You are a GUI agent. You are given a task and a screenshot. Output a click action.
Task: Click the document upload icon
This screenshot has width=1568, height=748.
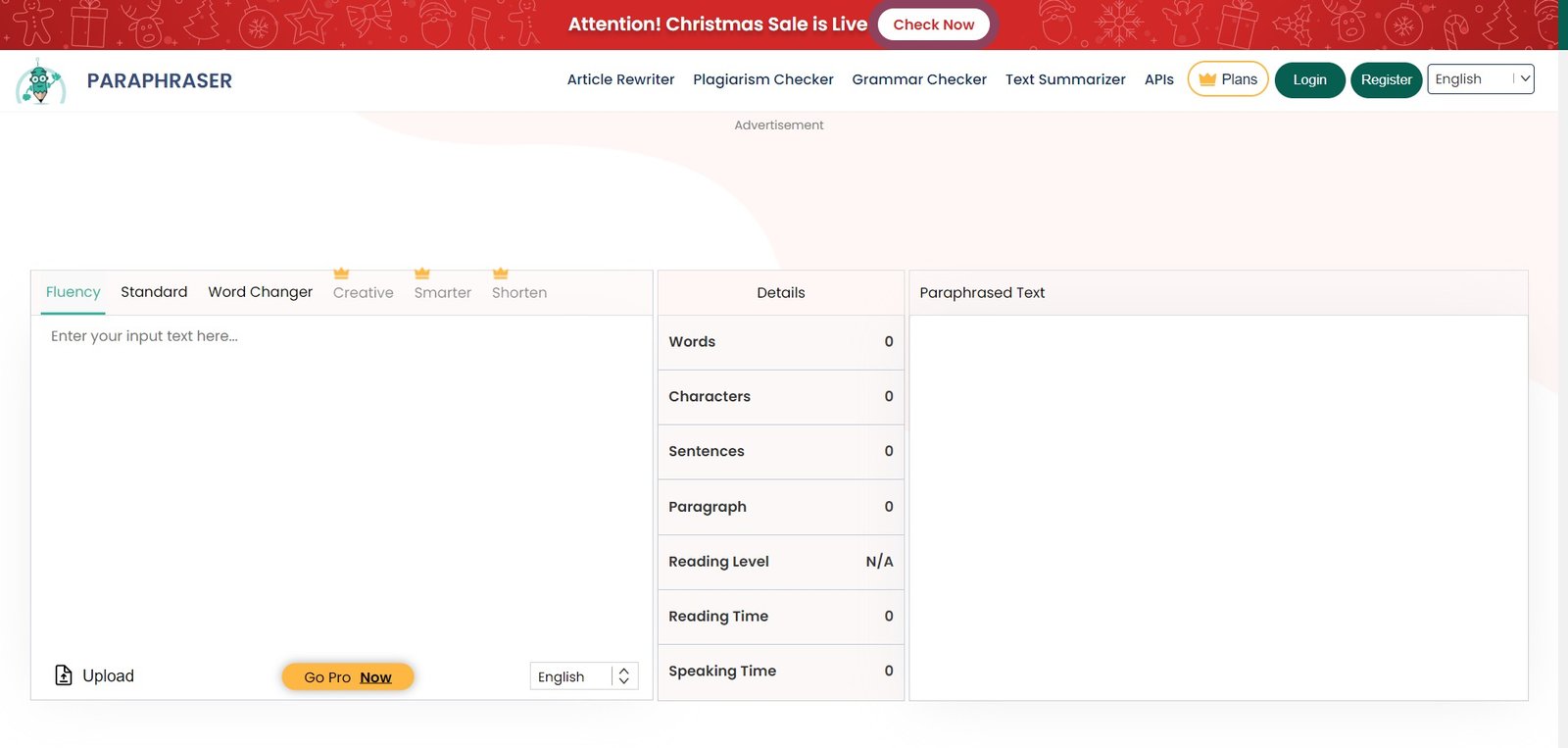64,675
